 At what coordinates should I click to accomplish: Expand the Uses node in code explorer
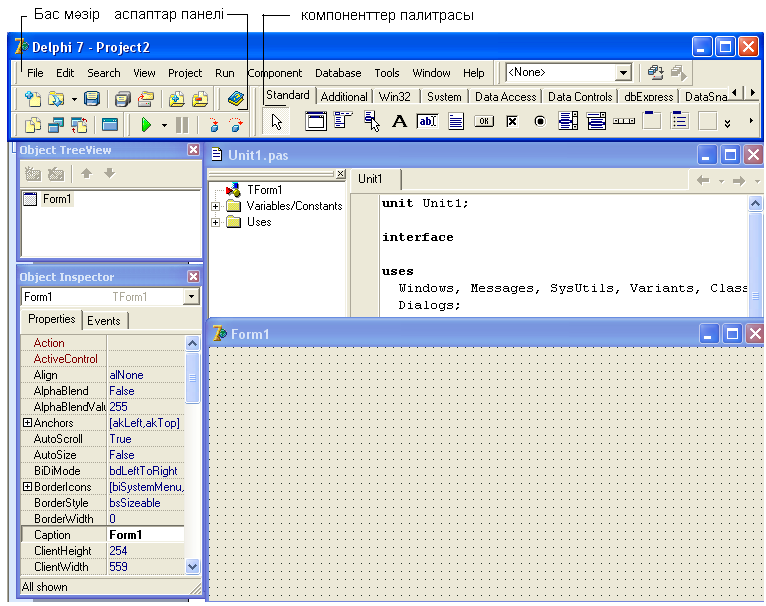click(x=215, y=222)
